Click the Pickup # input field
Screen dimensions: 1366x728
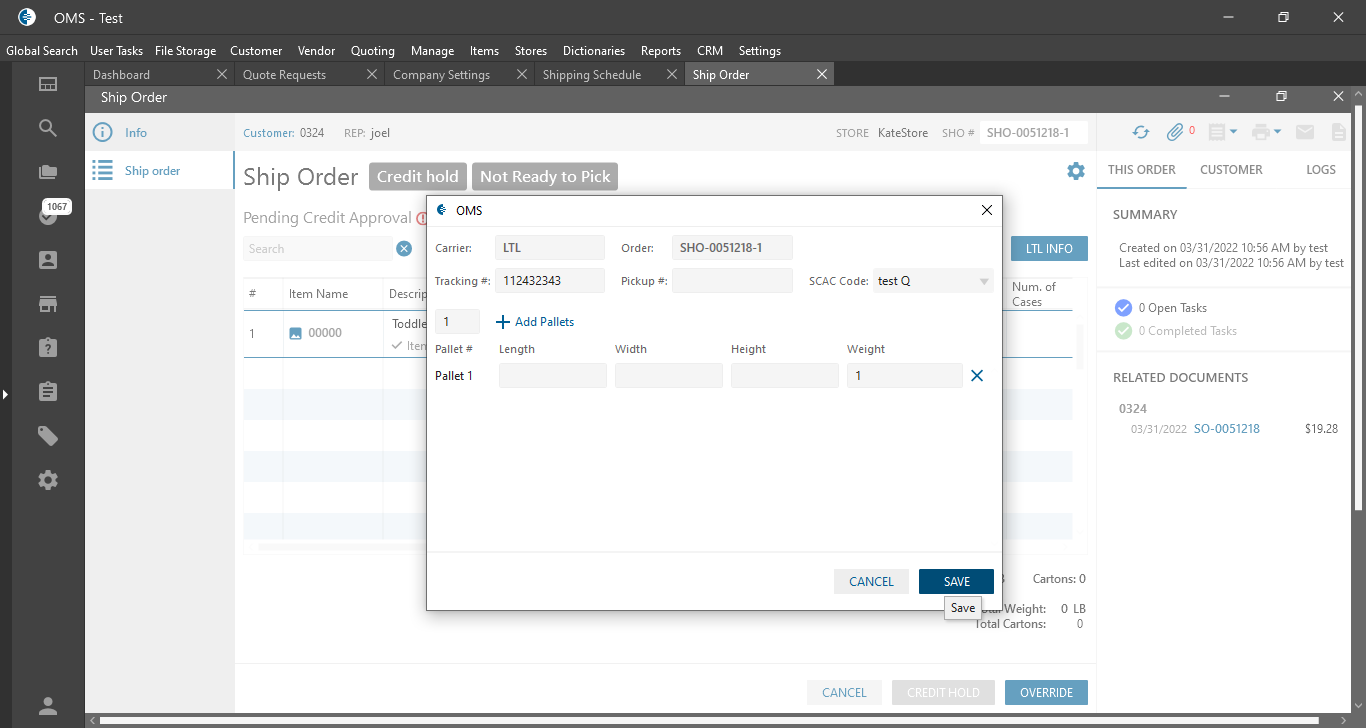(732, 281)
